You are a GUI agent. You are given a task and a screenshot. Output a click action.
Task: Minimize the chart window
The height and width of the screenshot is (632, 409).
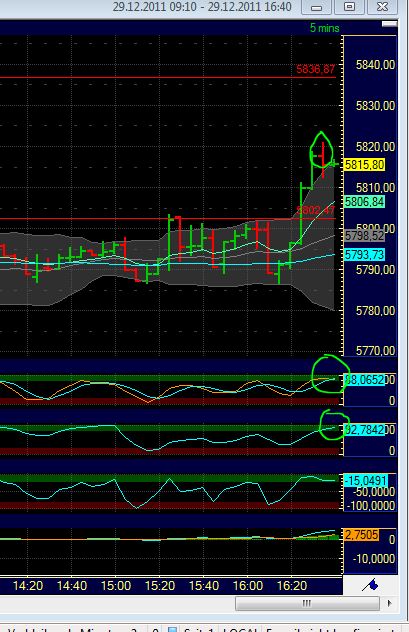[317, 7]
